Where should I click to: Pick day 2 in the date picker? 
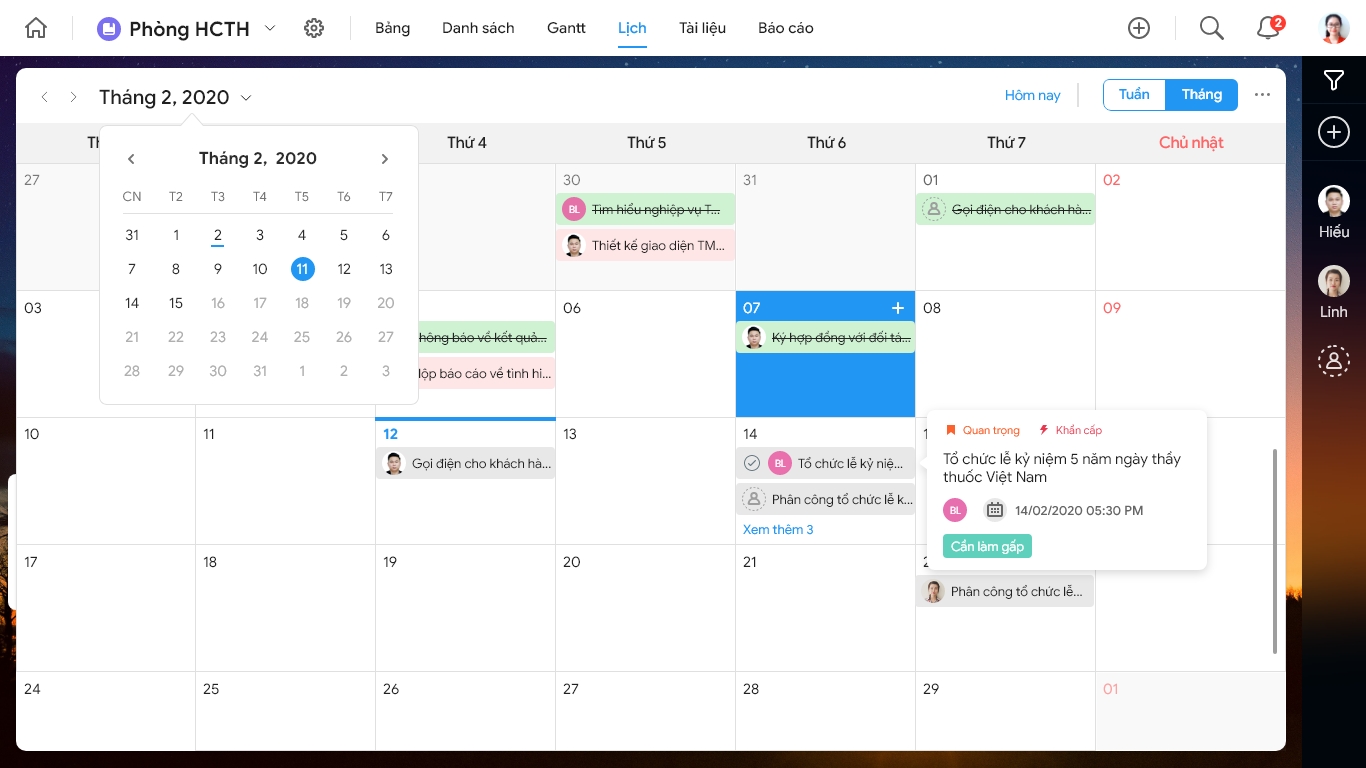coord(217,236)
